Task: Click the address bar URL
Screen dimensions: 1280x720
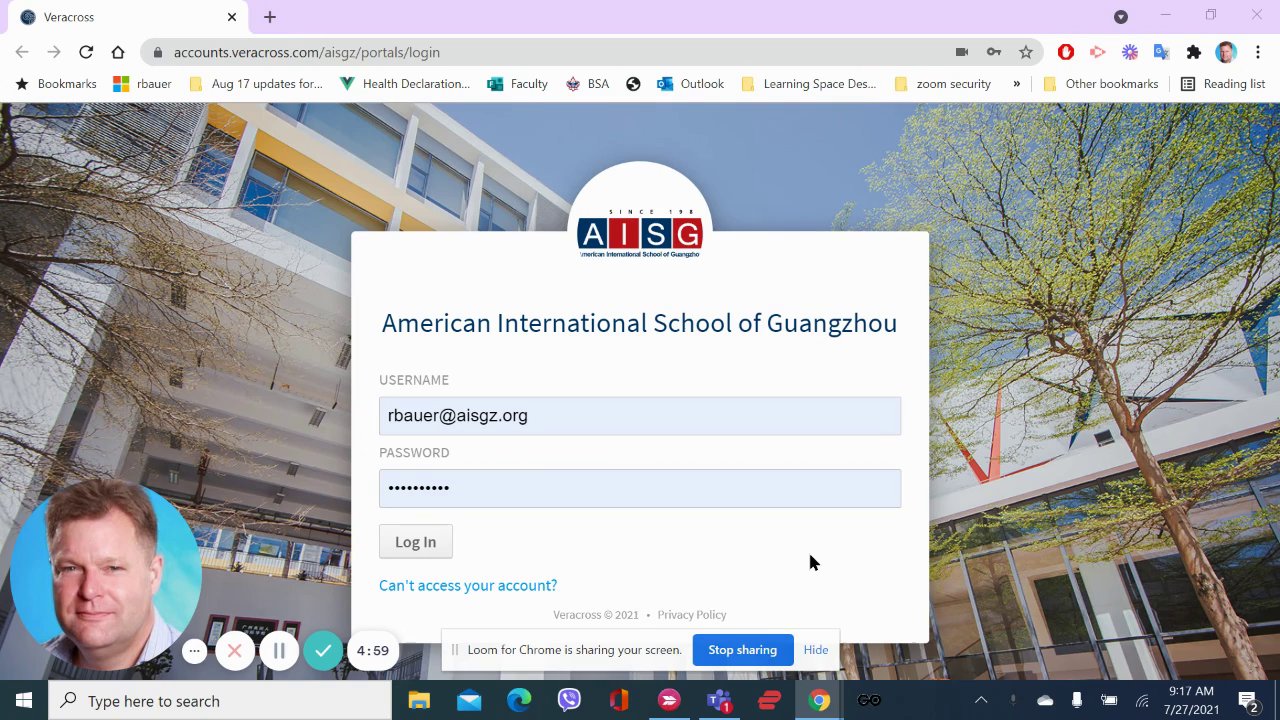Action: click(307, 52)
